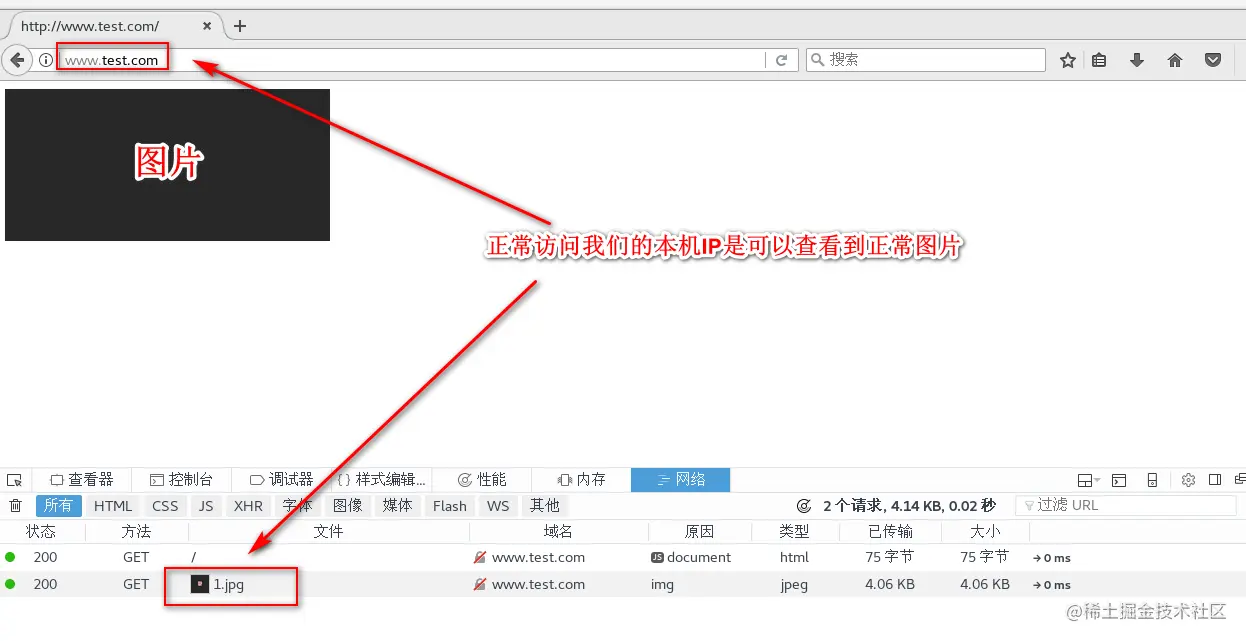
Task: Bookmark this page with the star icon
Action: [x=1068, y=60]
